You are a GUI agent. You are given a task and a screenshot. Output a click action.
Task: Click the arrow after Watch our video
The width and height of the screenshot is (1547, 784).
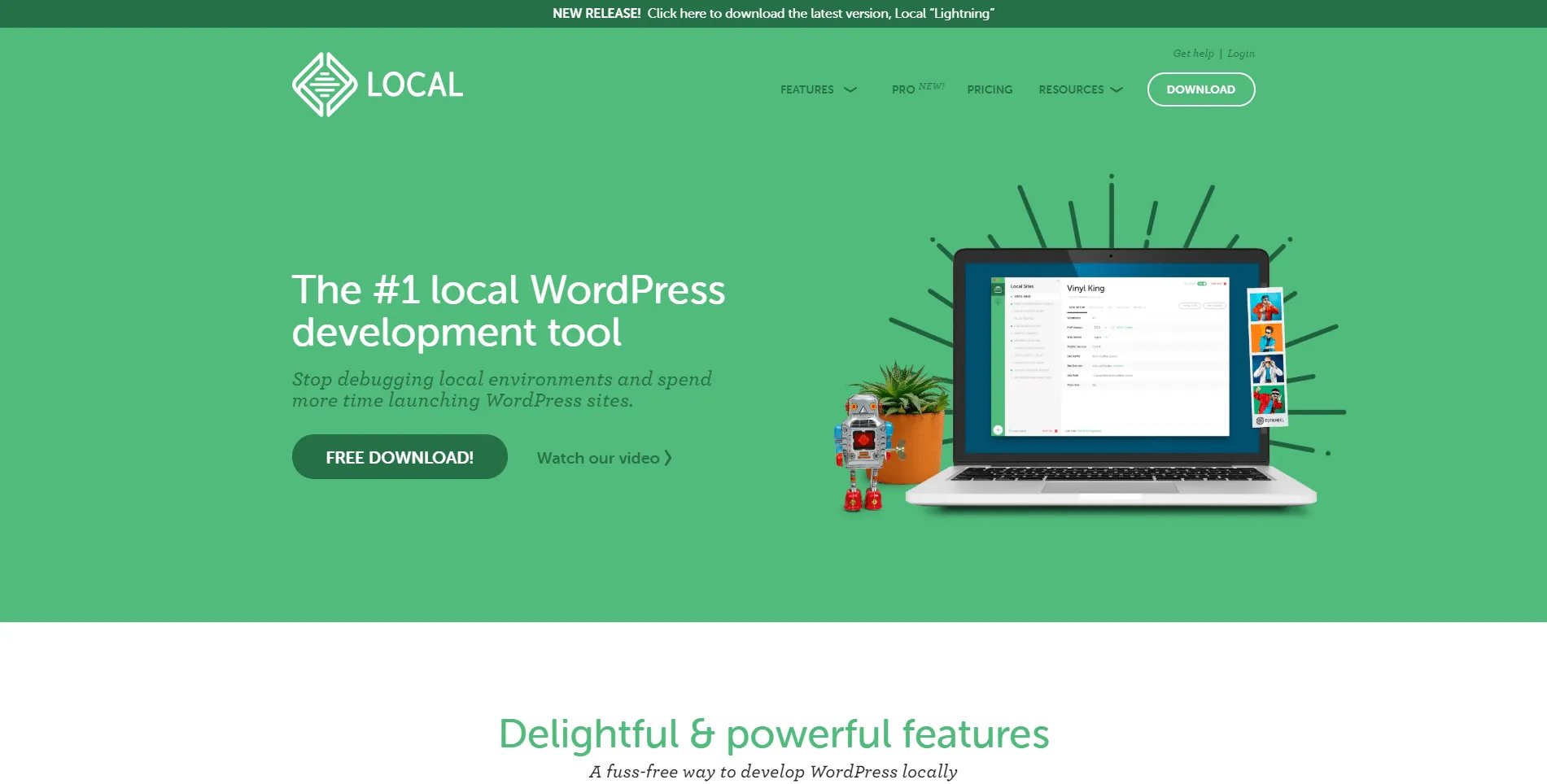[x=668, y=458]
